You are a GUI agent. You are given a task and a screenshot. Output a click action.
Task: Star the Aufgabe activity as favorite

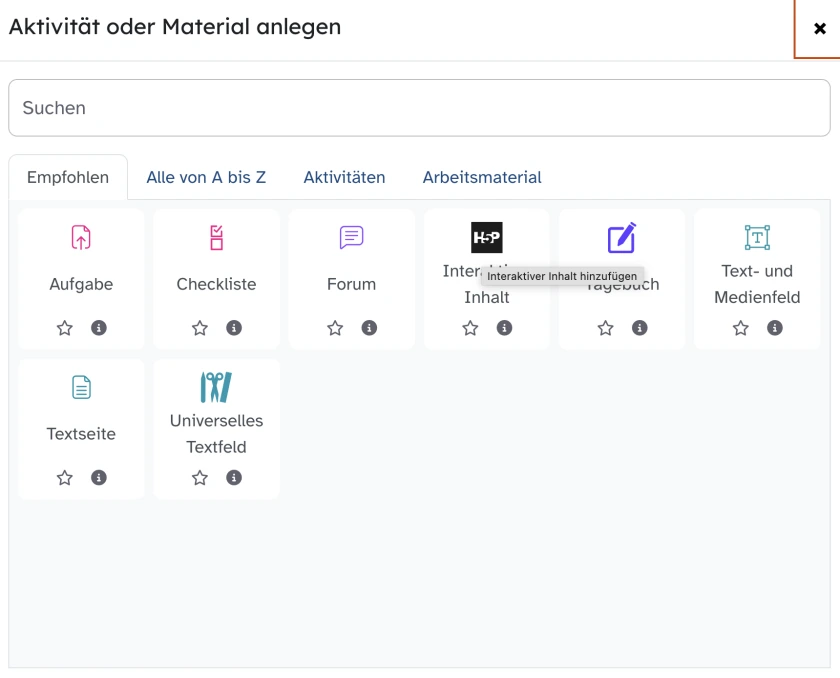point(65,328)
